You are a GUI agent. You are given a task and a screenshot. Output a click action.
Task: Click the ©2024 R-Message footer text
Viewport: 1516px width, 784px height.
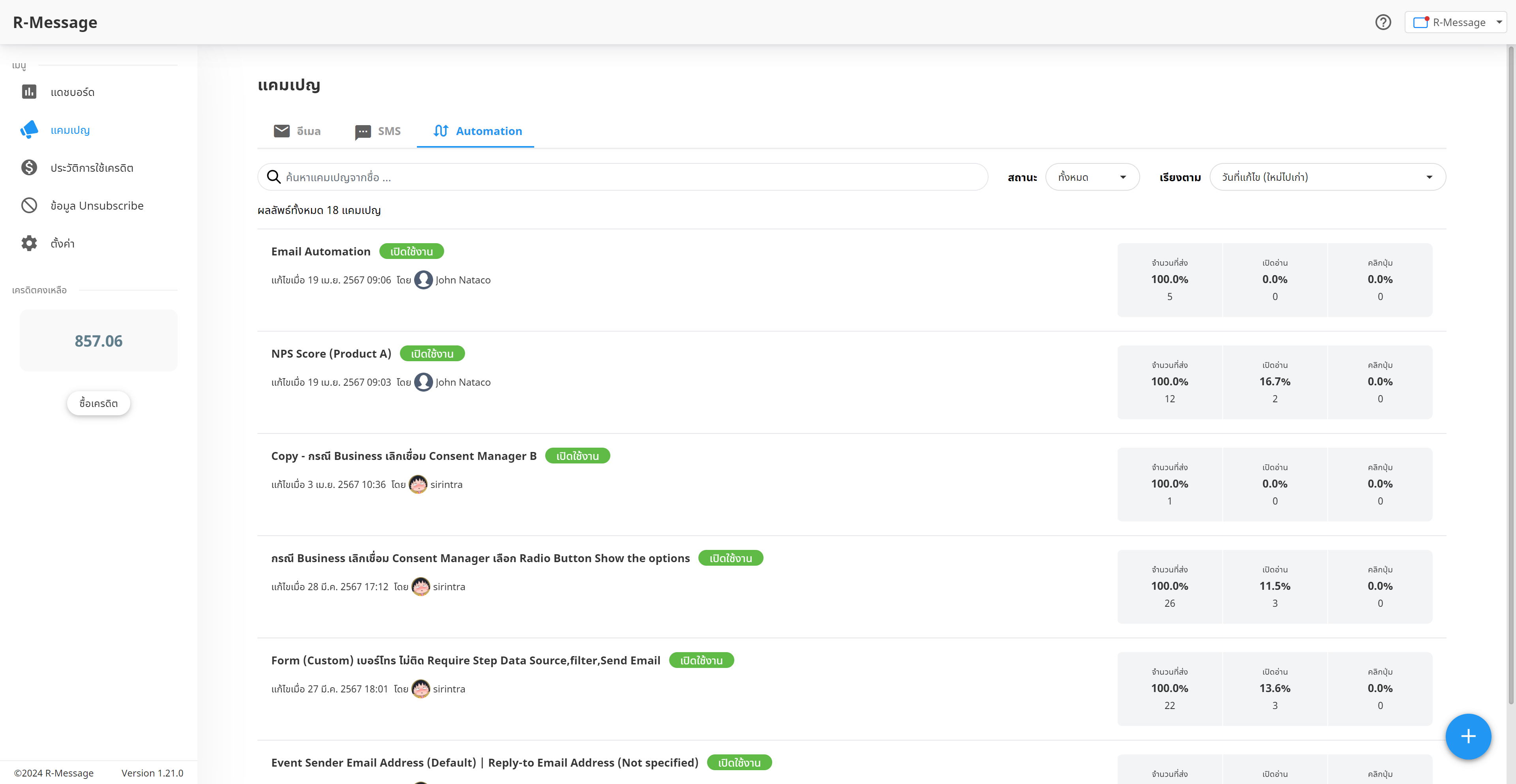[54, 773]
